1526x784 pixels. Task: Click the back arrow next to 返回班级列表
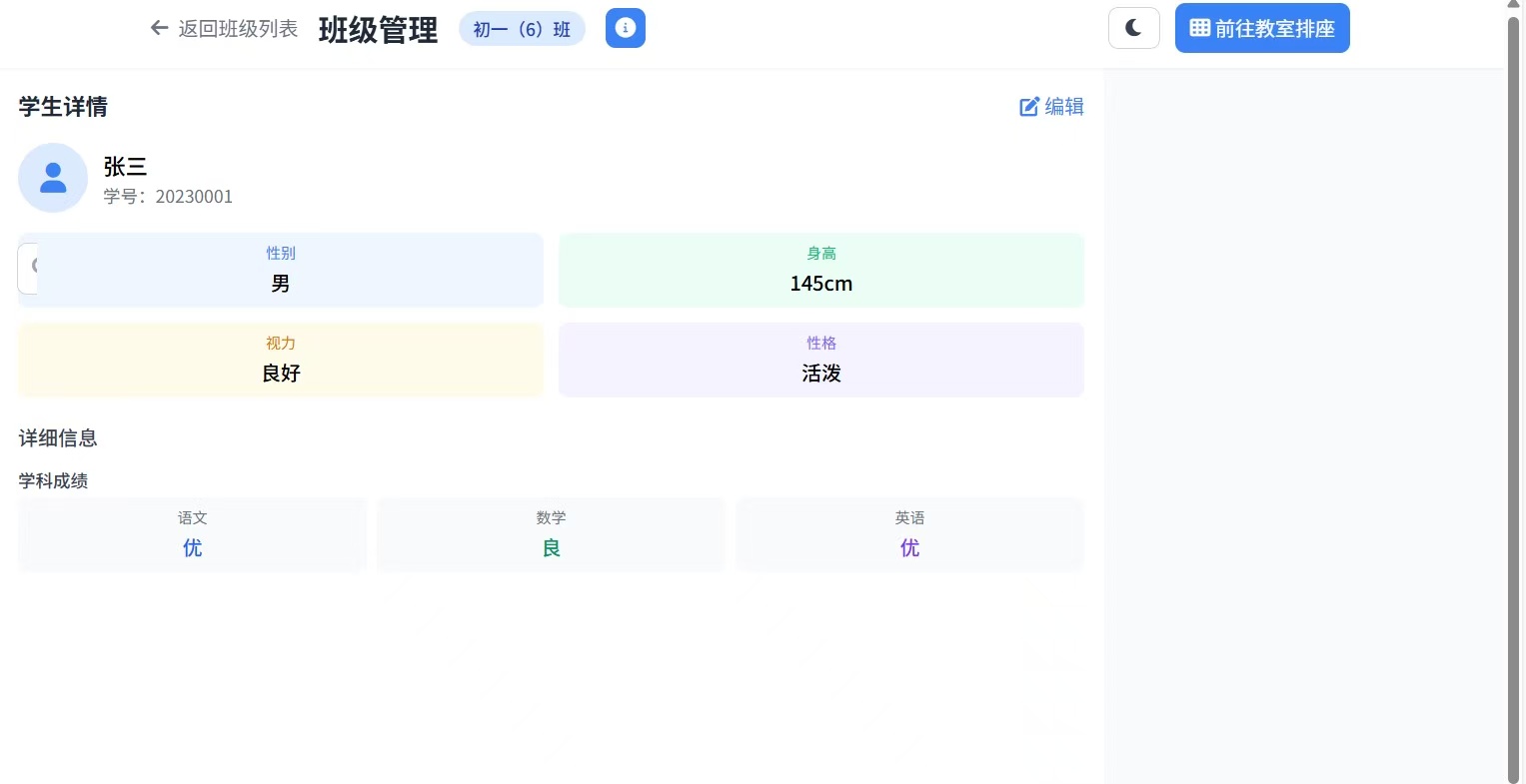[159, 28]
